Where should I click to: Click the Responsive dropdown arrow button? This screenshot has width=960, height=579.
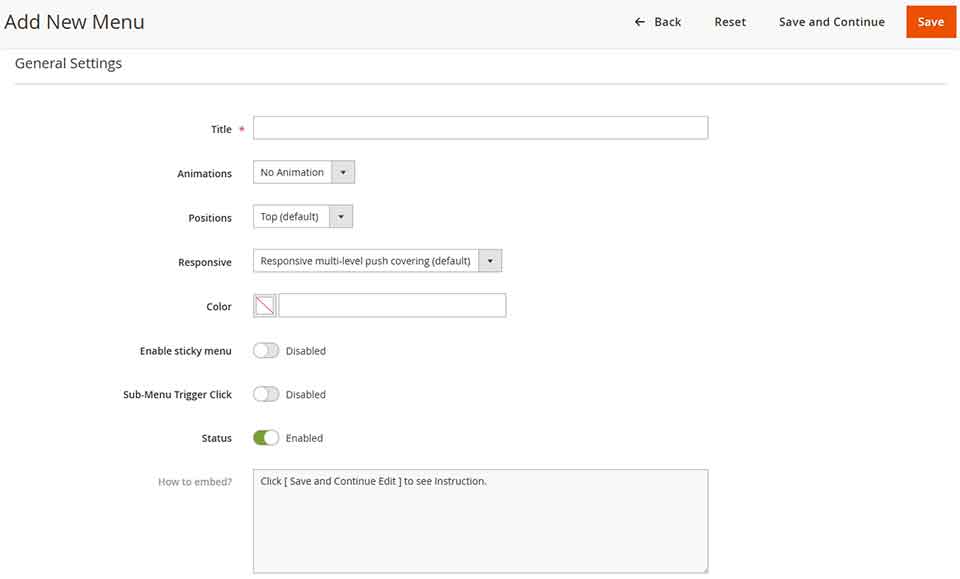489,260
